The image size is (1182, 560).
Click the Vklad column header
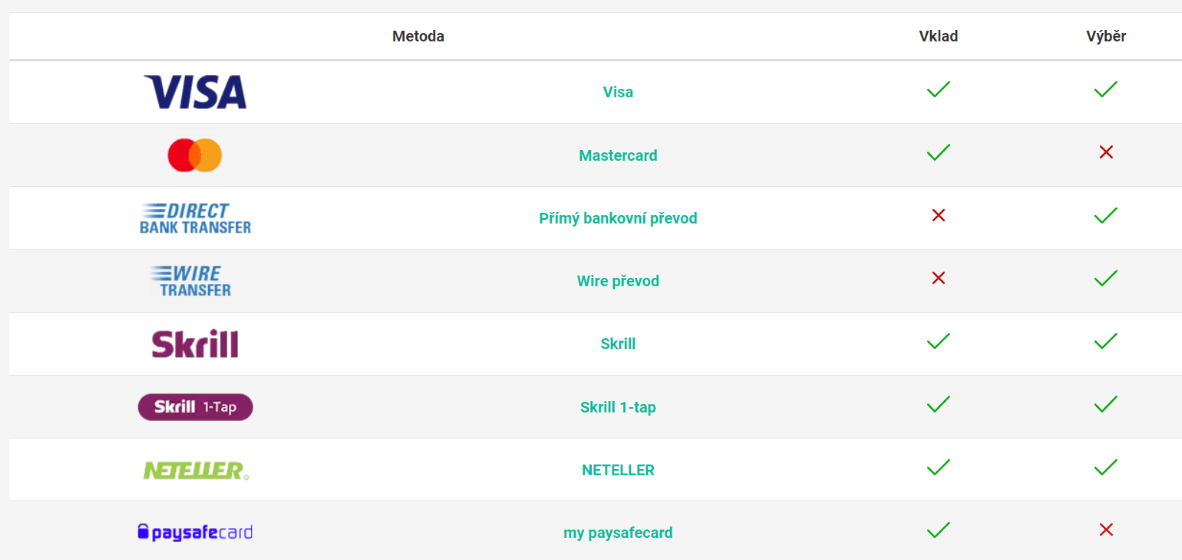coord(938,36)
